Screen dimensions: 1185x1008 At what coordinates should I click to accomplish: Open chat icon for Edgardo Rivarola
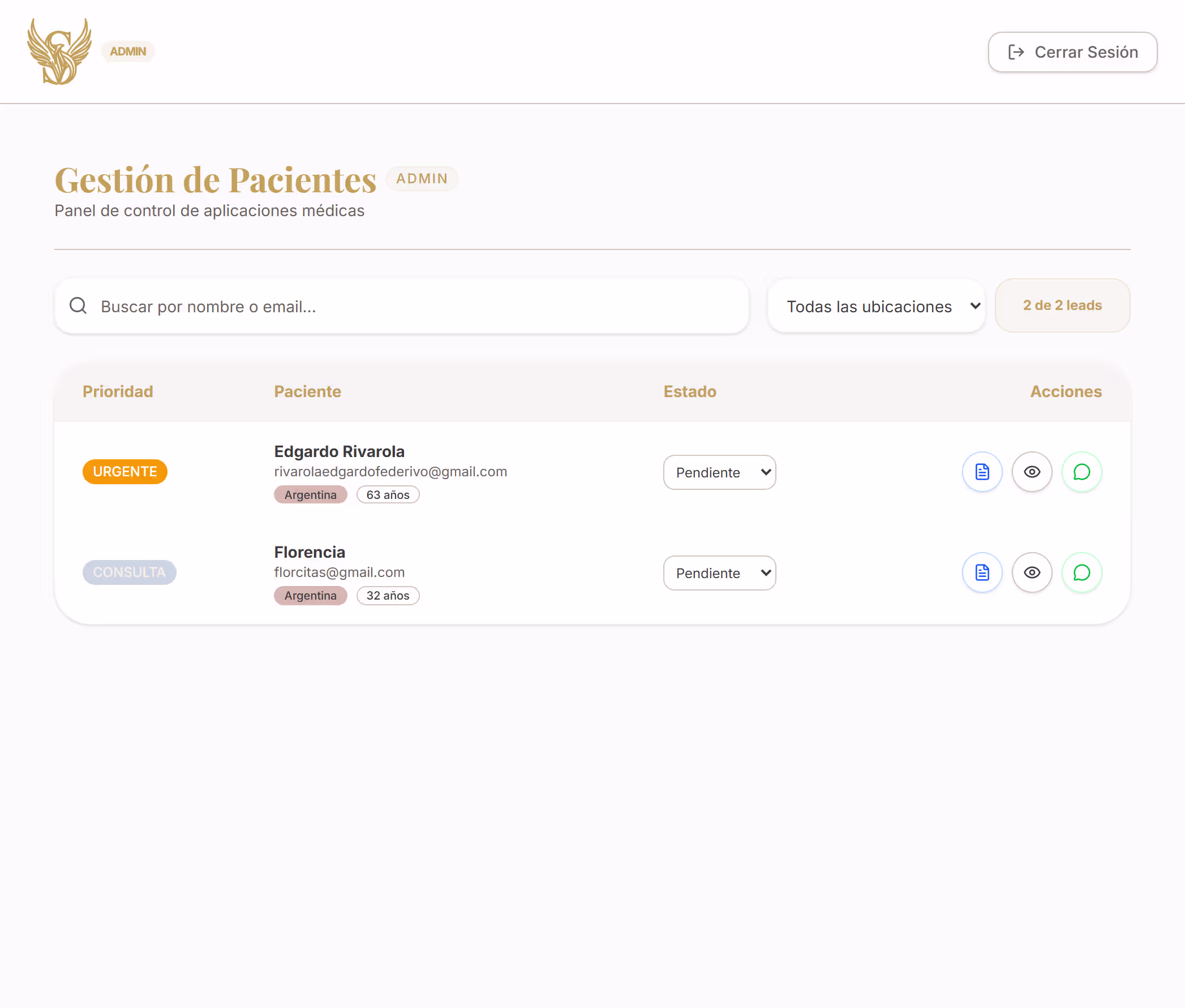click(1081, 472)
